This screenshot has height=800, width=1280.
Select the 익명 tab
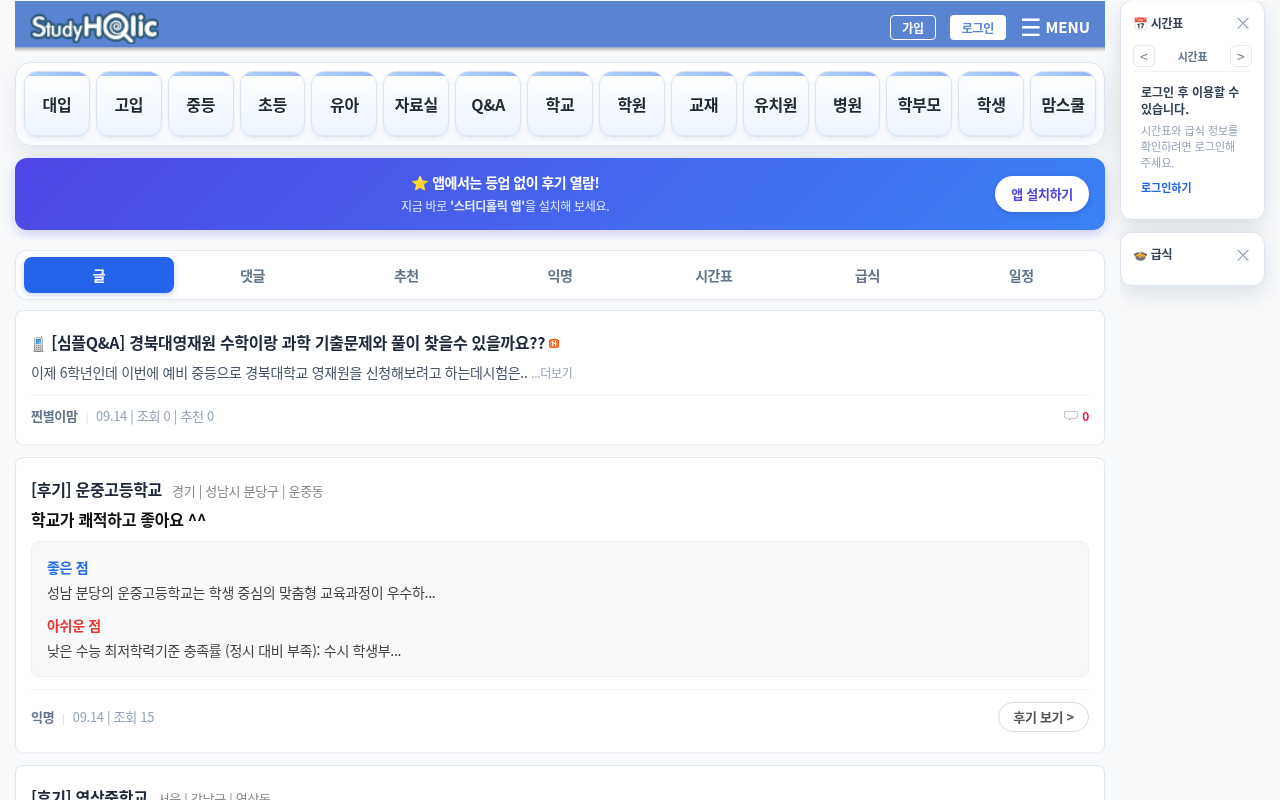[560, 276]
